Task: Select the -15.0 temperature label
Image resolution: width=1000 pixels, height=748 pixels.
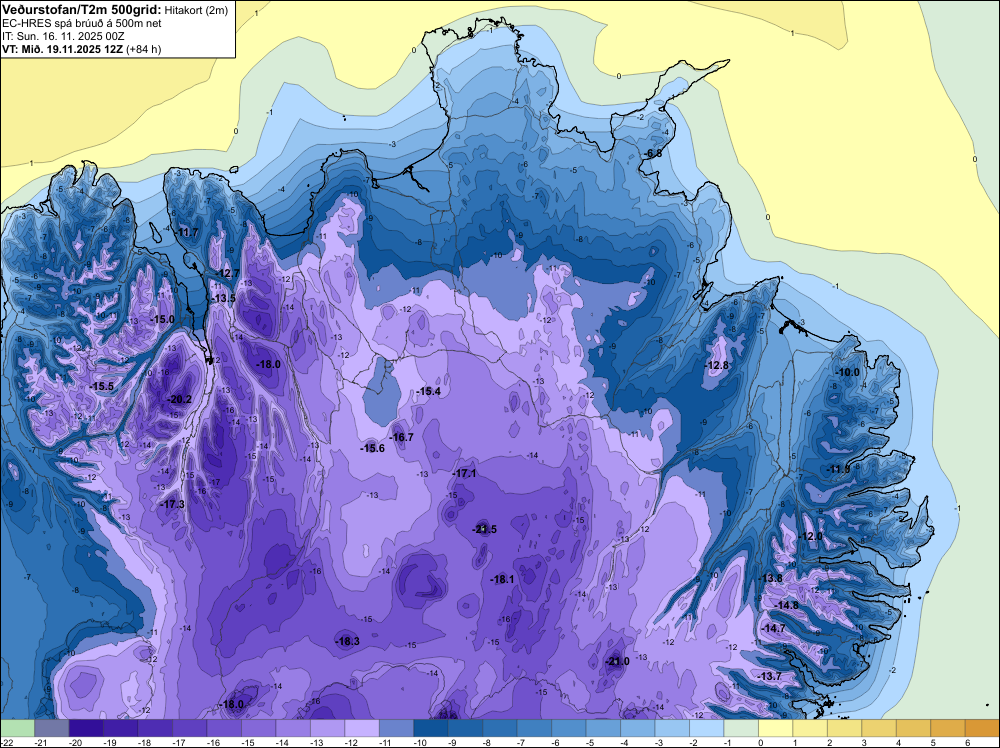Action: pyautogui.click(x=162, y=319)
